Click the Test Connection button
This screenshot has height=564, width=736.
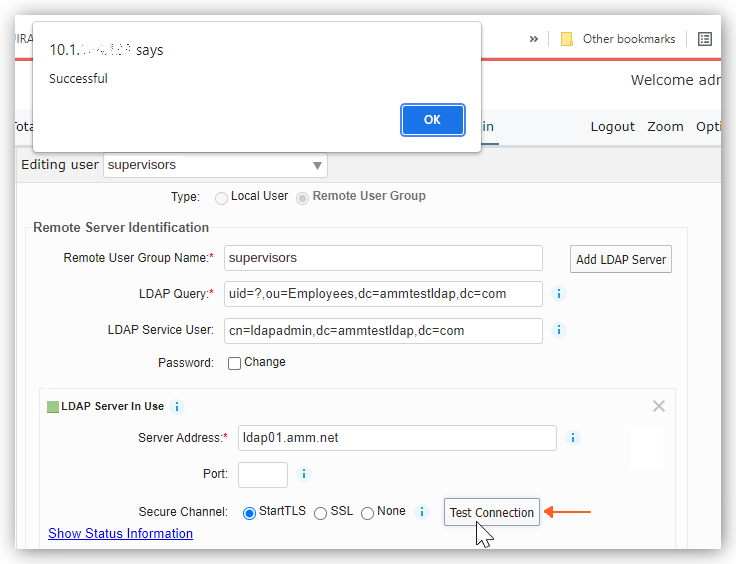pyautogui.click(x=491, y=512)
